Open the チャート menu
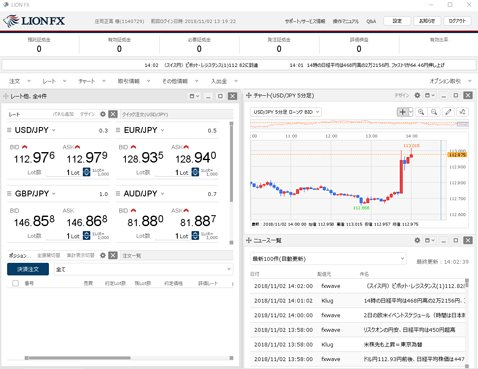This screenshot has width=478, height=369. 92,81
